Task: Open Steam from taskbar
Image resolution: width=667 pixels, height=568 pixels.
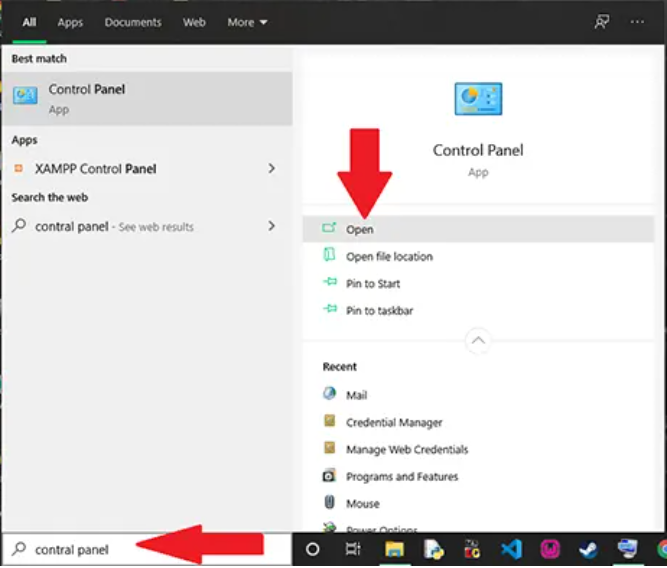Action: (x=589, y=549)
